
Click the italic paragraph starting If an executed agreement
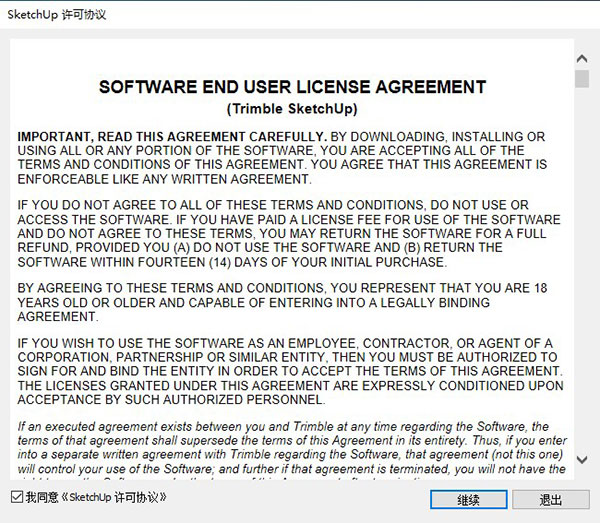click(292, 450)
